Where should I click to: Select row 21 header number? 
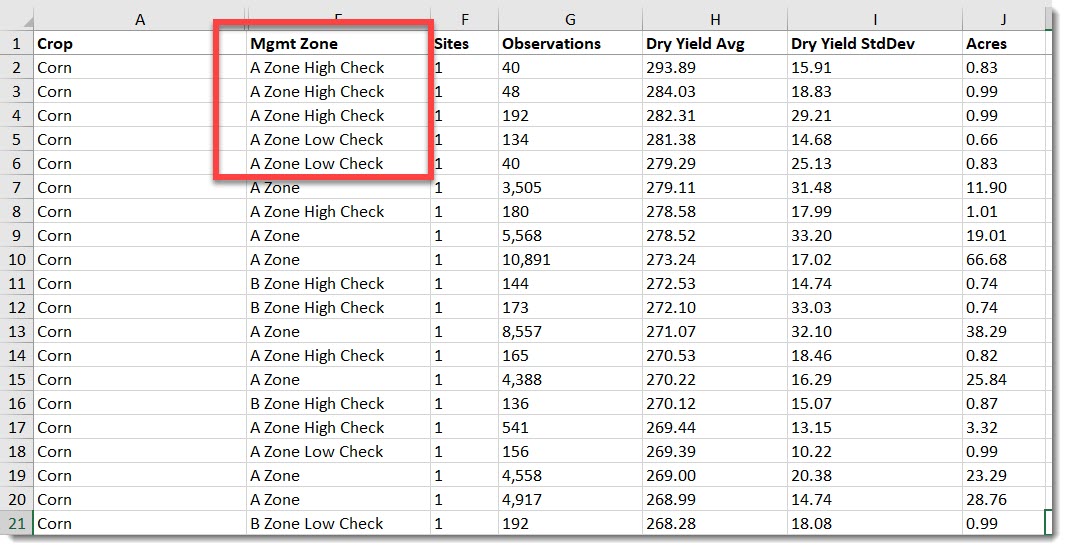click(17, 524)
